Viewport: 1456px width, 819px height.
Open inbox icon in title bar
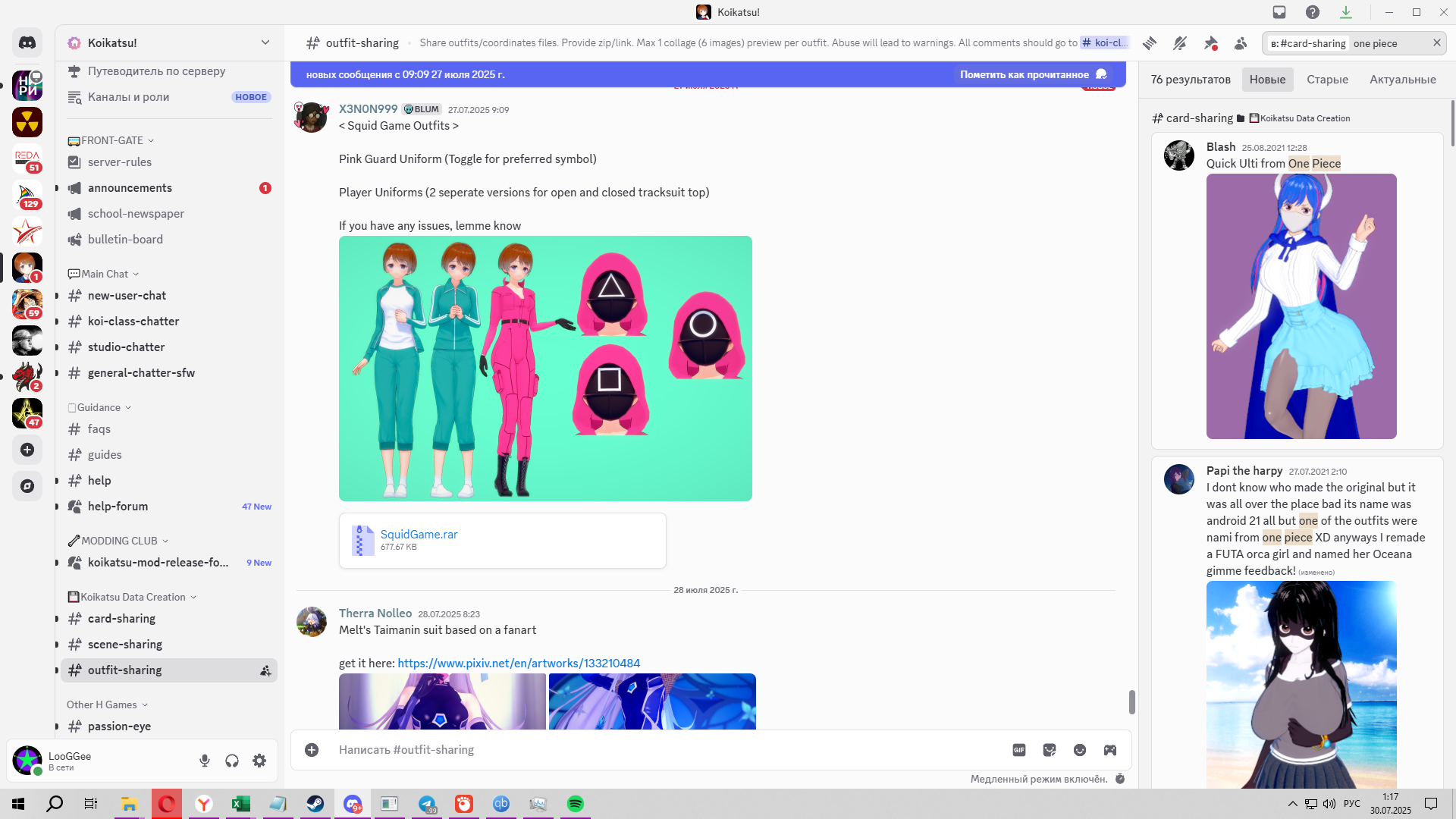tap(1279, 12)
